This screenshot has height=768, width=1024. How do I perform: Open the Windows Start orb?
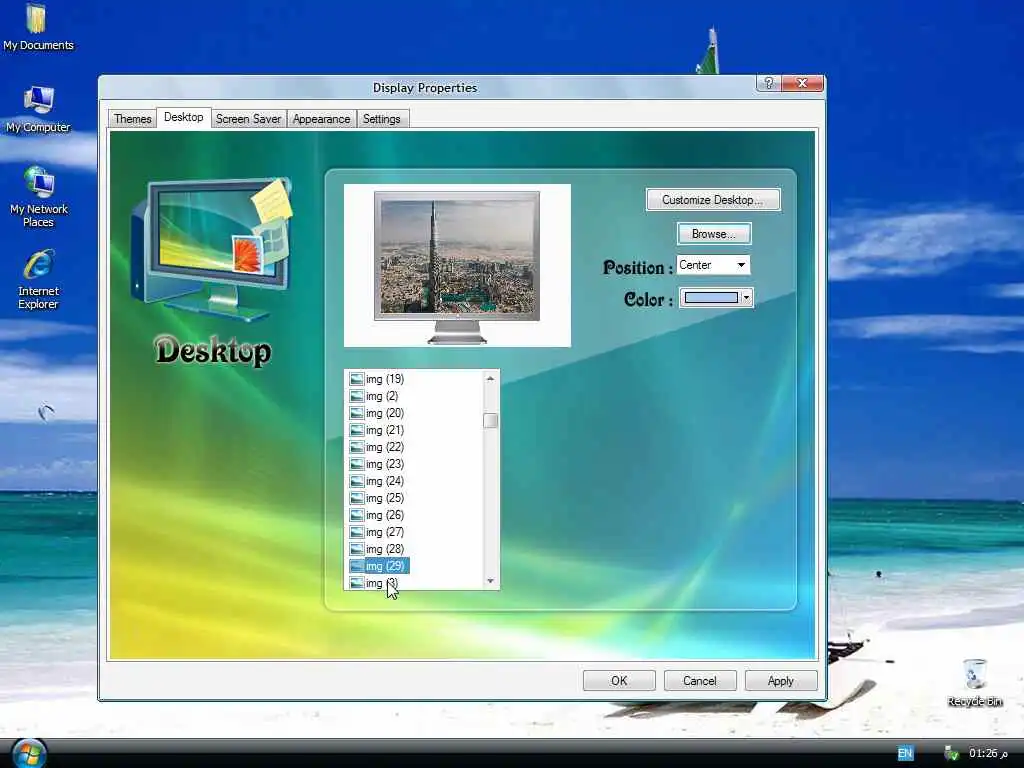[x=28, y=753]
